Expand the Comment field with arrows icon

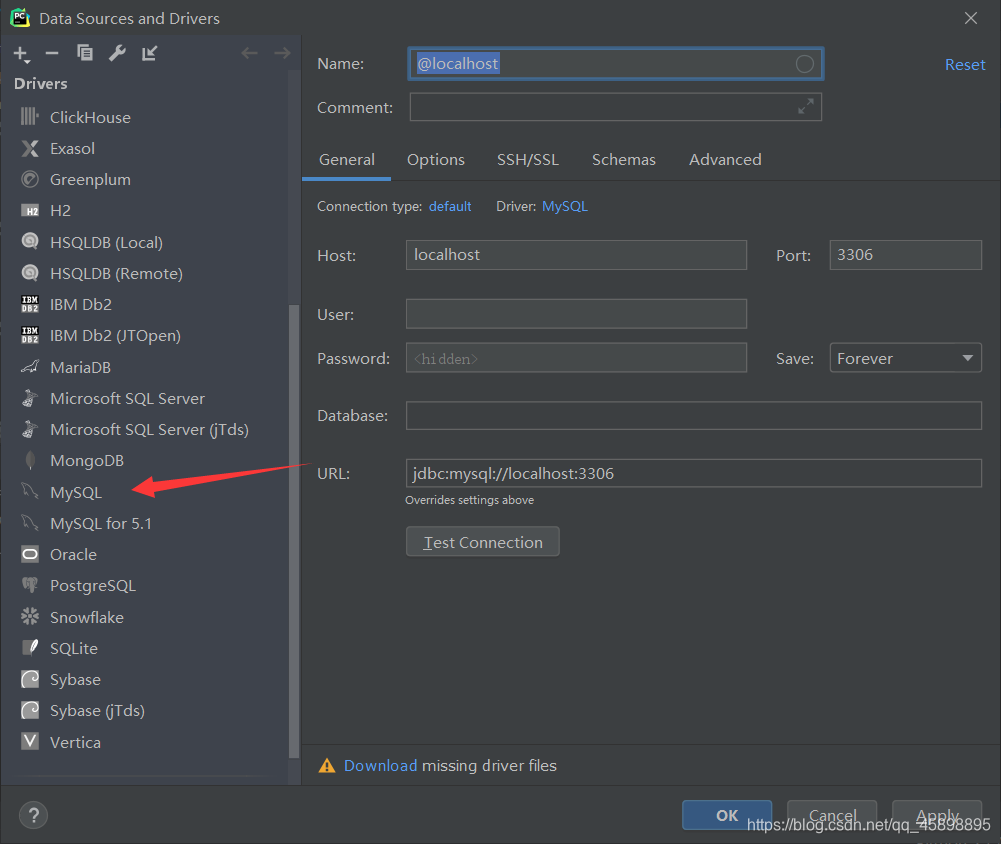806,107
